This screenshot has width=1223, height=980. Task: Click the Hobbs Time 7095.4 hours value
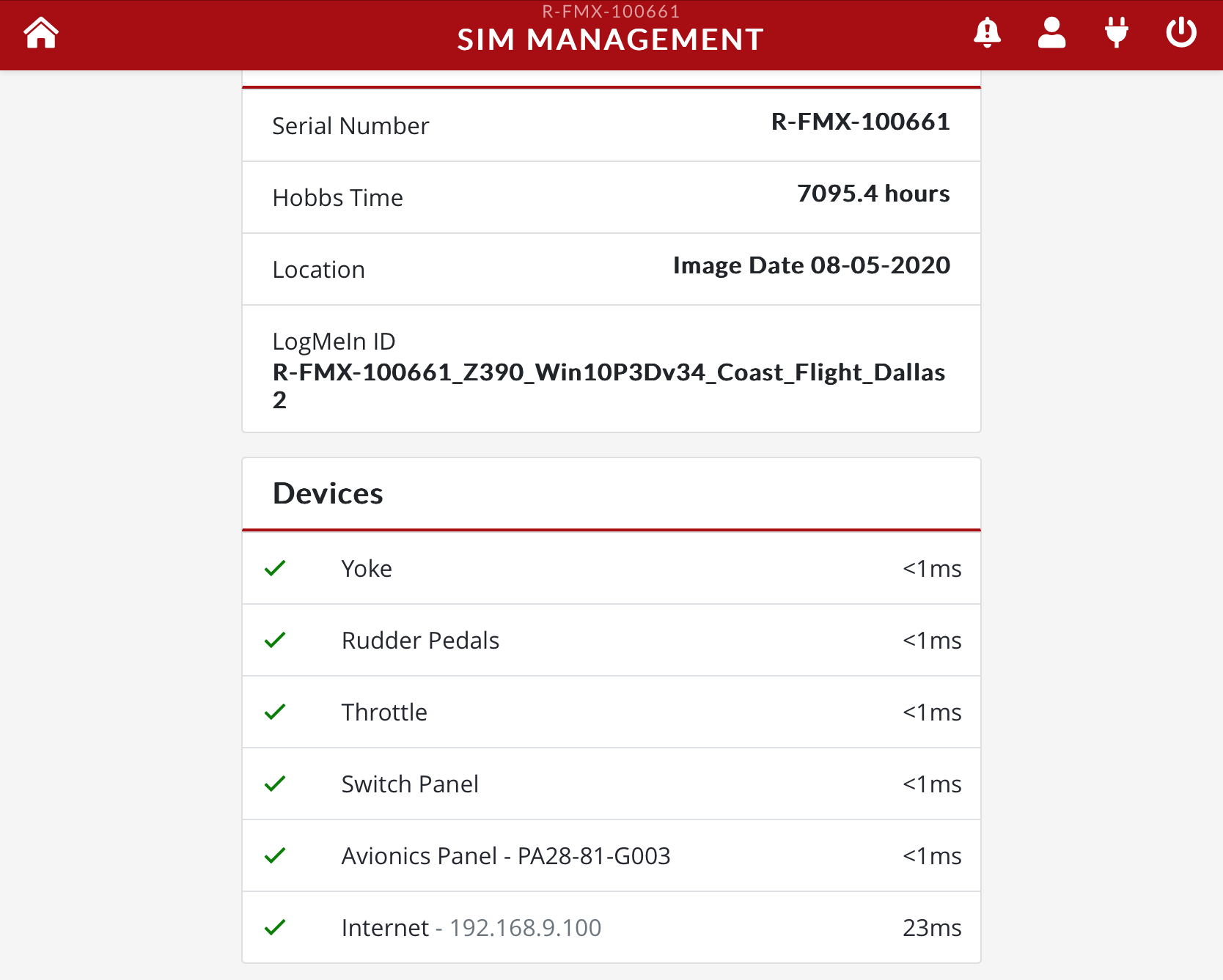tap(873, 194)
